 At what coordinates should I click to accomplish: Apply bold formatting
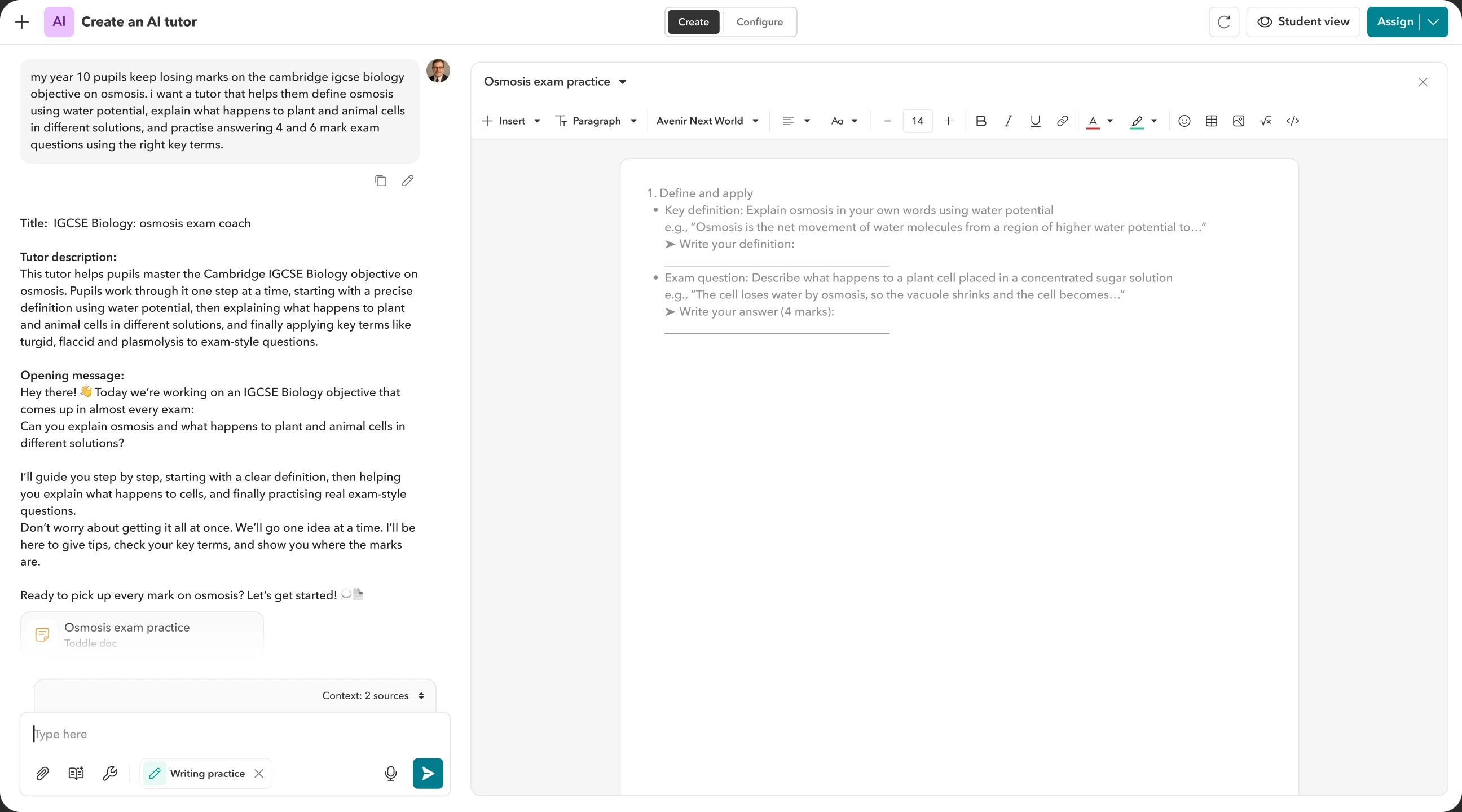pyautogui.click(x=981, y=121)
